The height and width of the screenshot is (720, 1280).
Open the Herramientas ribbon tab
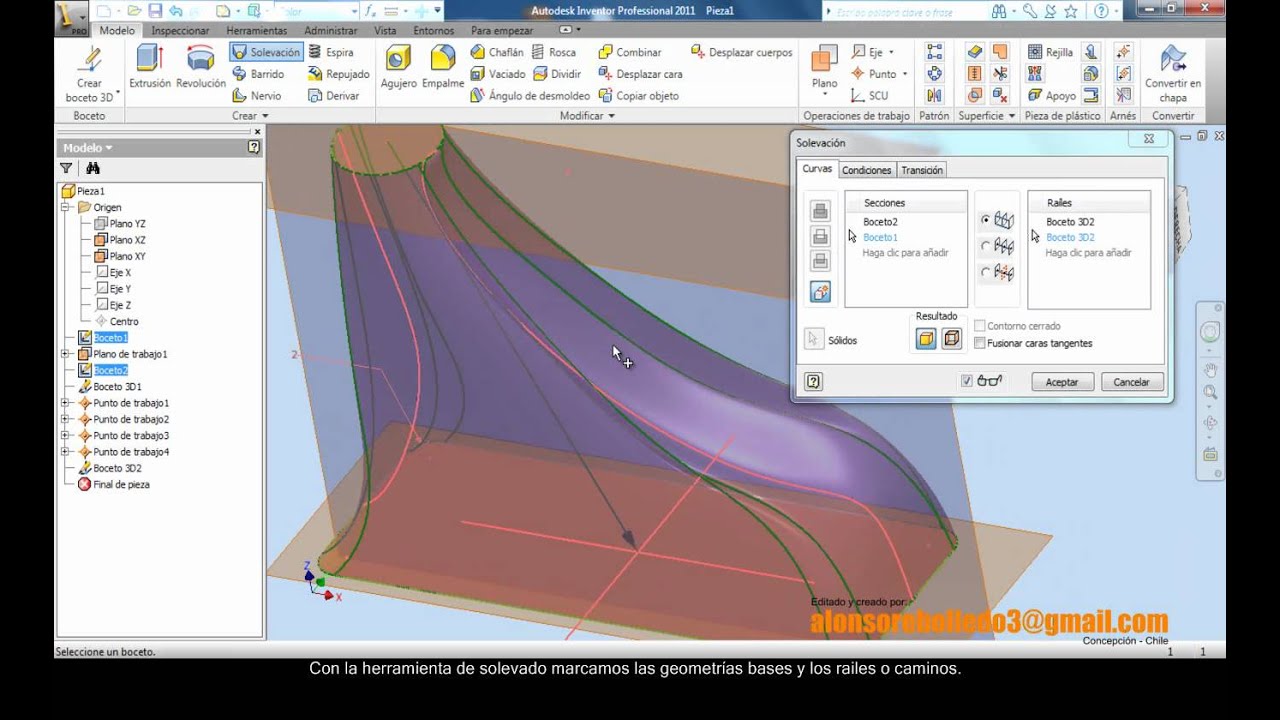point(257,30)
